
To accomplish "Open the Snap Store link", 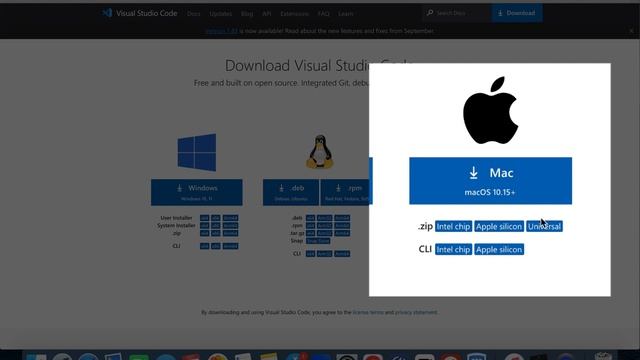I will point(318,241).
